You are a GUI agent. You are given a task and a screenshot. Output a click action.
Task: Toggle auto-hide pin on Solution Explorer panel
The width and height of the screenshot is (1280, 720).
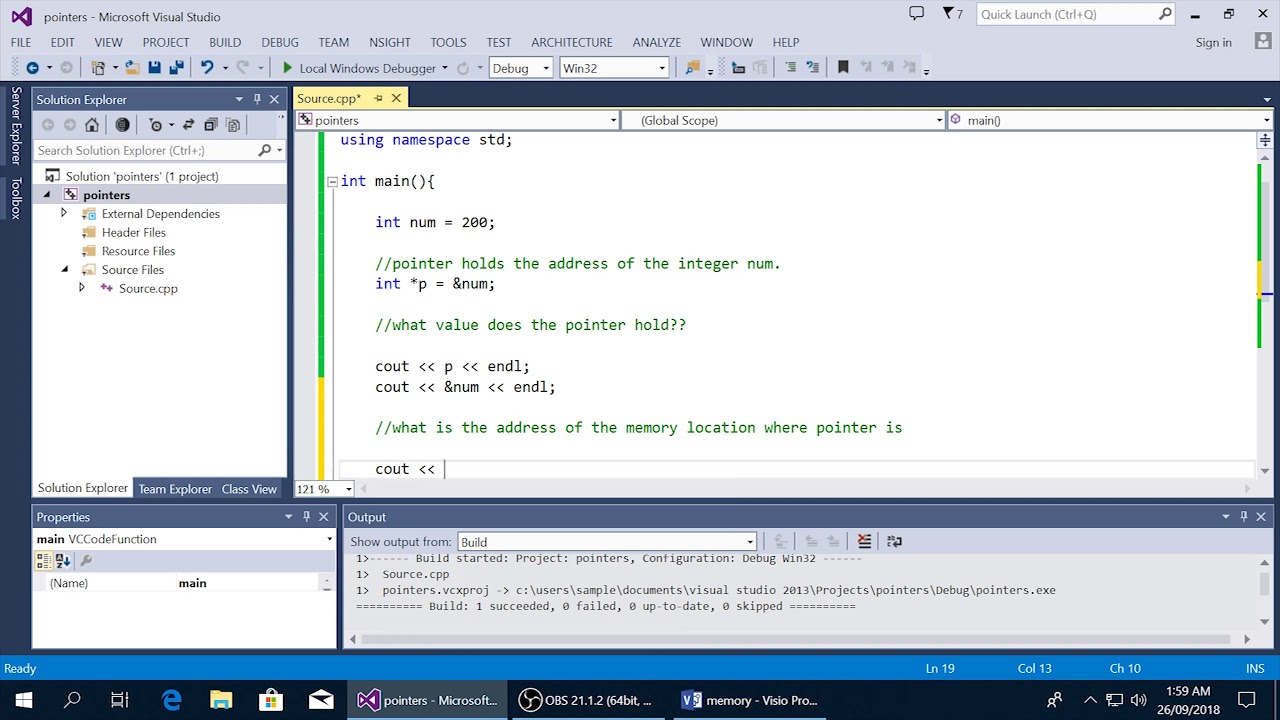click(257, 99)
